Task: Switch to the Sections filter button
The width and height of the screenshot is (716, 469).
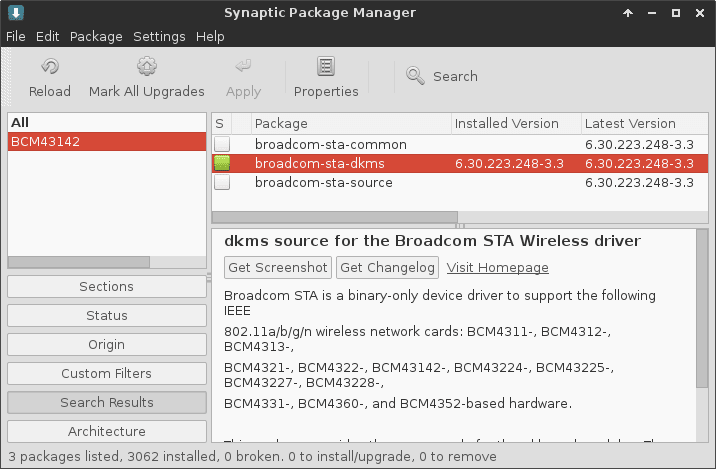Action: (x=106, y=287)
